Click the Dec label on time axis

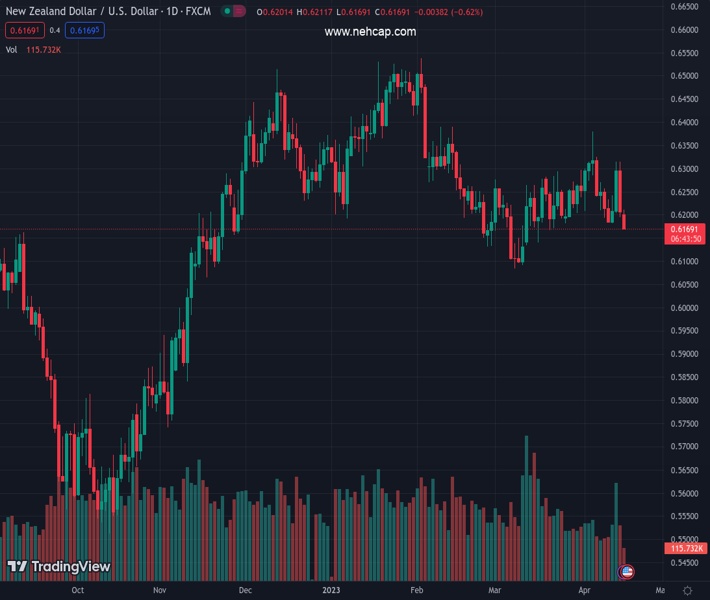(245, 590)
